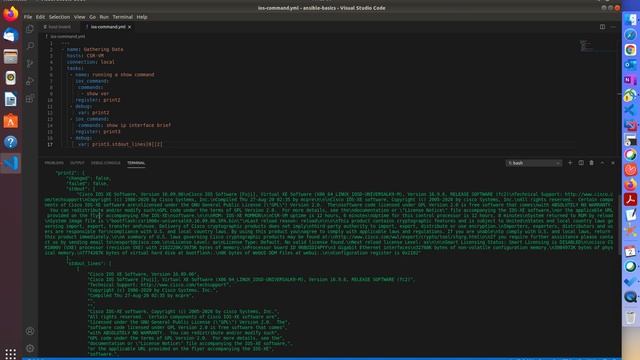
Task: Close the terminal panel
Action: (613, 163)
